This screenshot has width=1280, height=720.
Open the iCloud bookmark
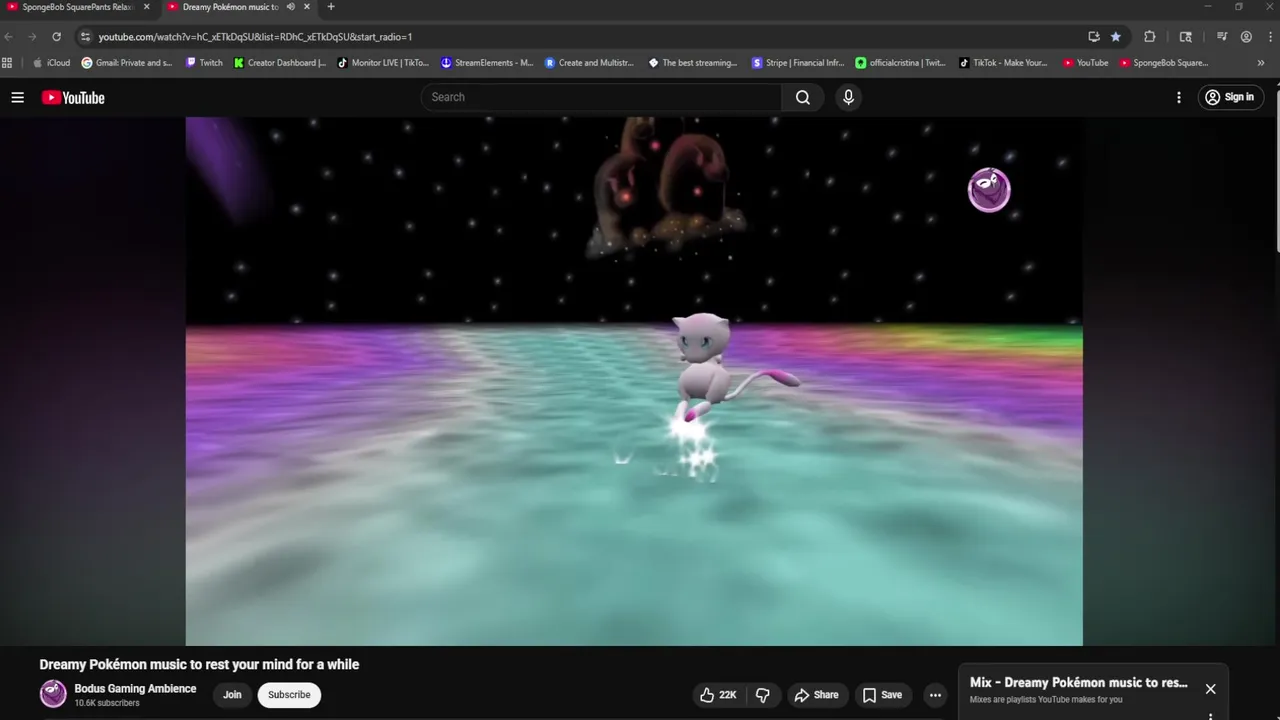[x=52, y=63]
